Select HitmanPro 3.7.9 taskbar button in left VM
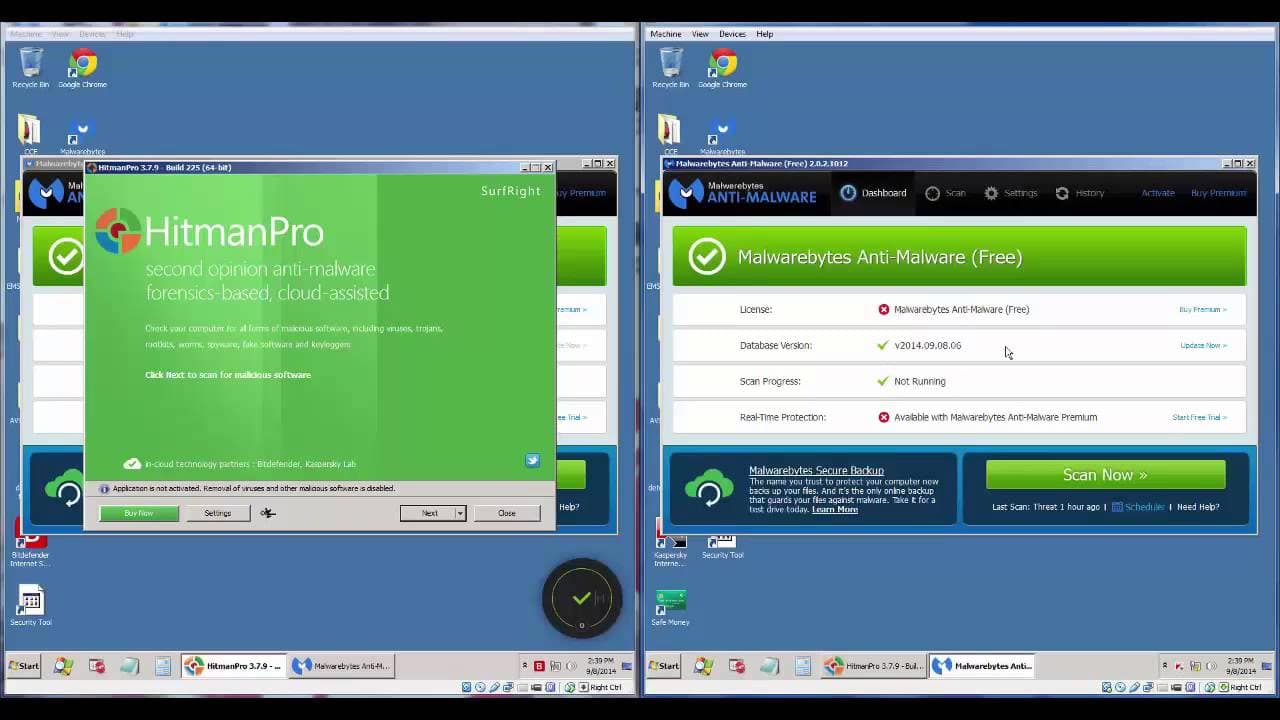The width and height of the screenshot is (1280, 720). [234, 666]
